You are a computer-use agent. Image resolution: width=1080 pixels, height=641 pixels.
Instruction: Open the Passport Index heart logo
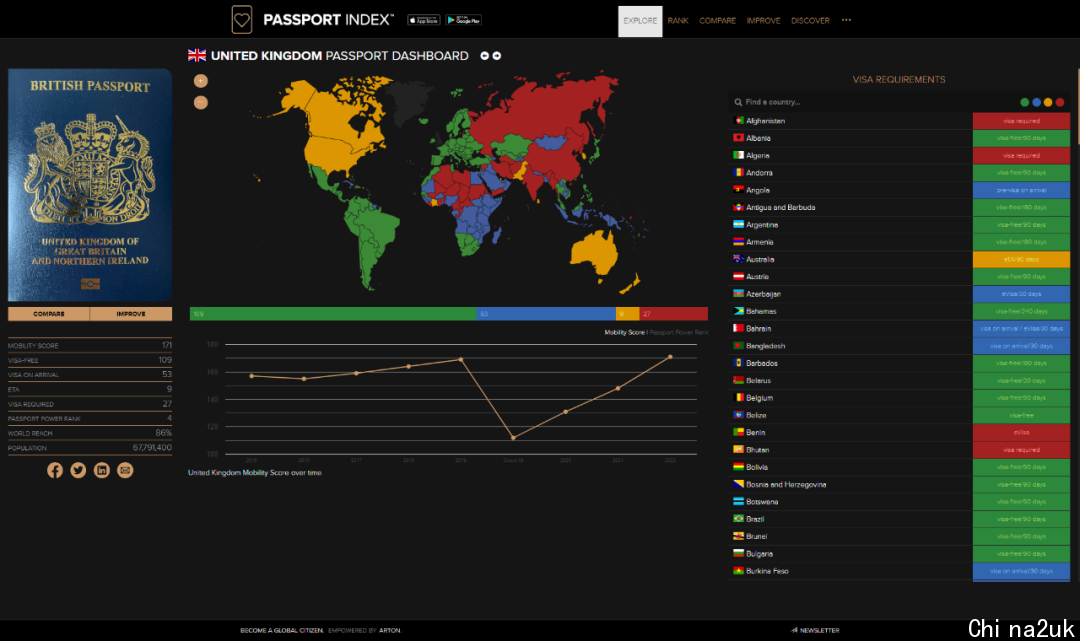(x=242, y=20)
